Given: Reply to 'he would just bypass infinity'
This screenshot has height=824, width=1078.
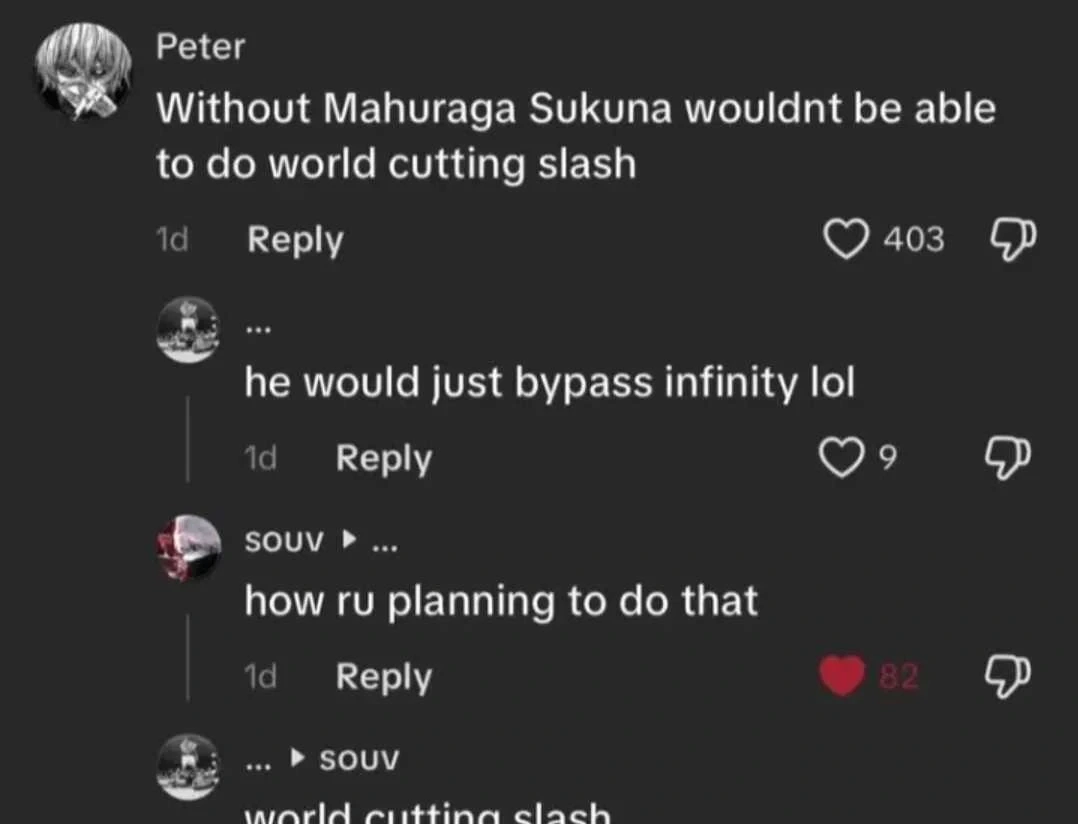Looking at the screenshot, I should pyautogui.click(x=384, y=458).
